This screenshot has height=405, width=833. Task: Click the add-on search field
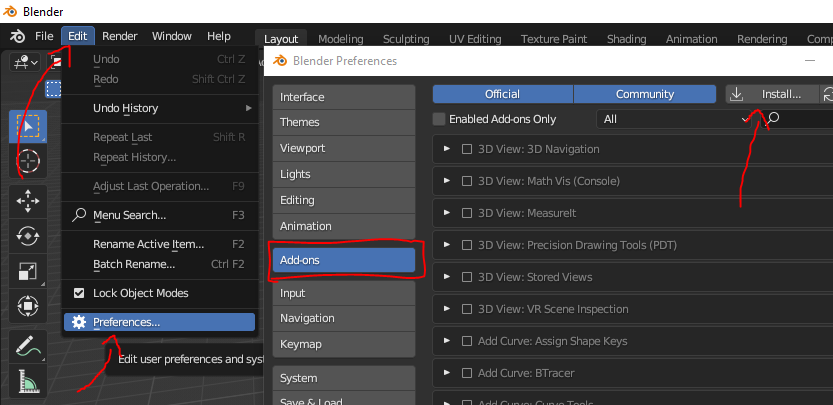pos(800,119)
